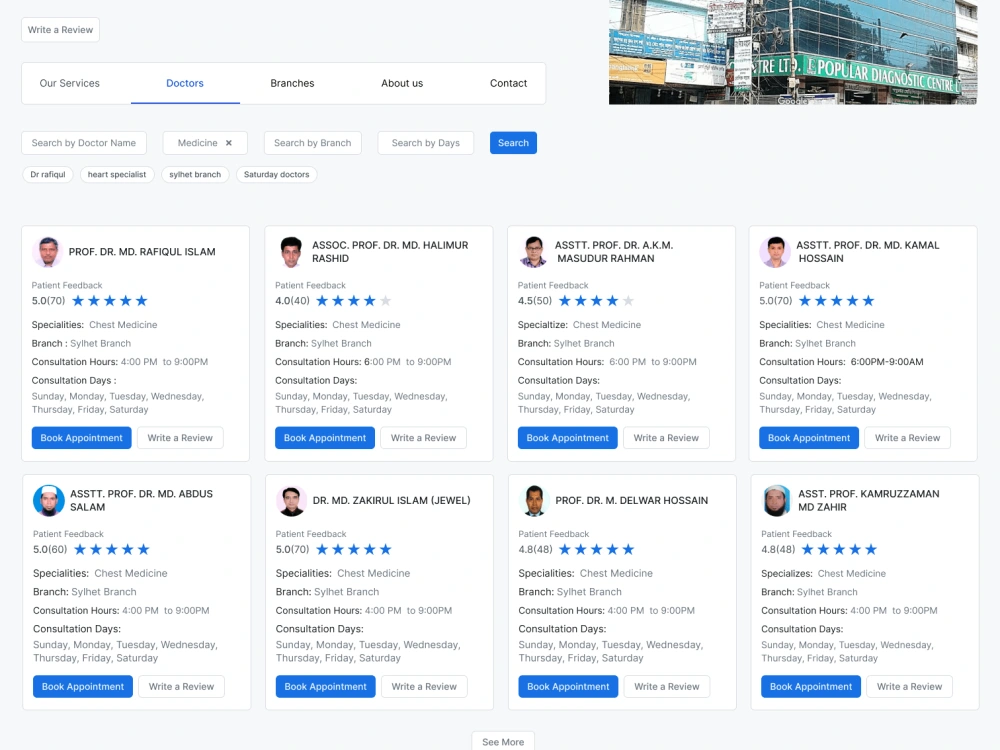Book appointment with Kamal Hossain

point(809,438)
